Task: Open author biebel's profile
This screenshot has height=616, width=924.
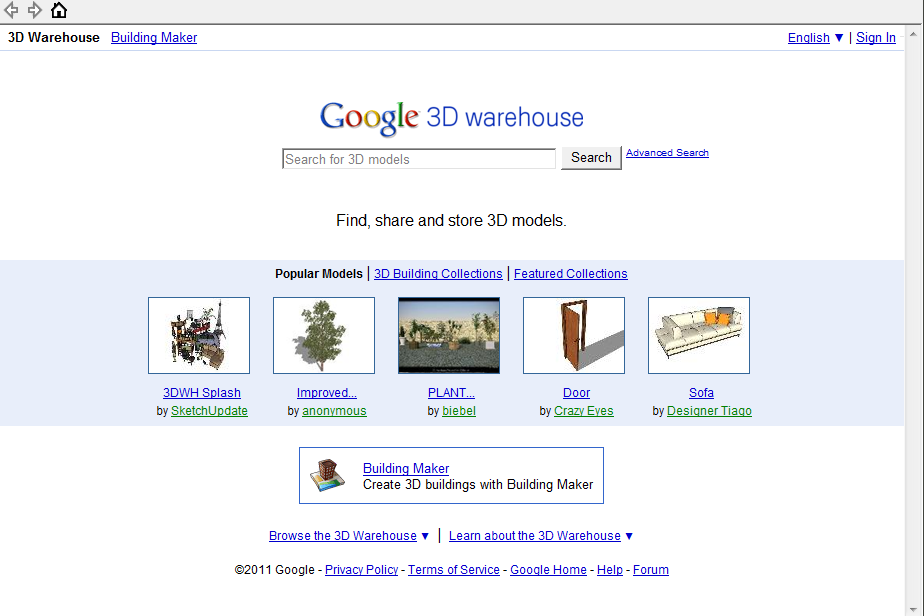Action: (x=459, y=411)
